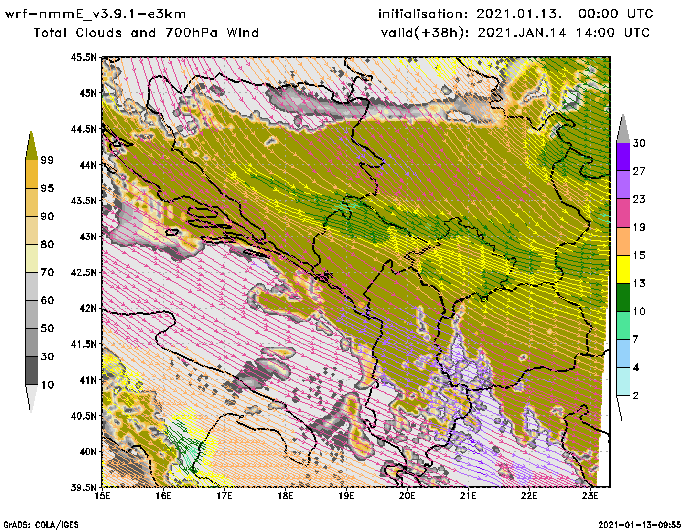Pick the darkest grey 10–30 cloud legend swatch
The height and width of the screenshot is (530, 700).
(32, 371)
